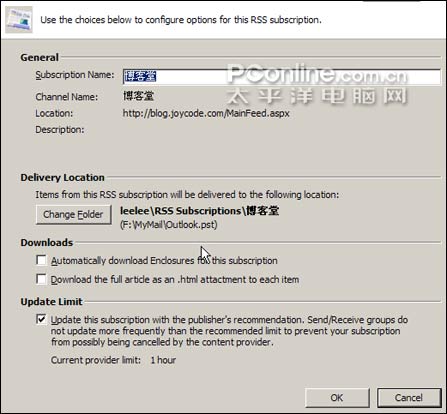Click the Downloads section heading
447x414 pixels.
[46, 242]
